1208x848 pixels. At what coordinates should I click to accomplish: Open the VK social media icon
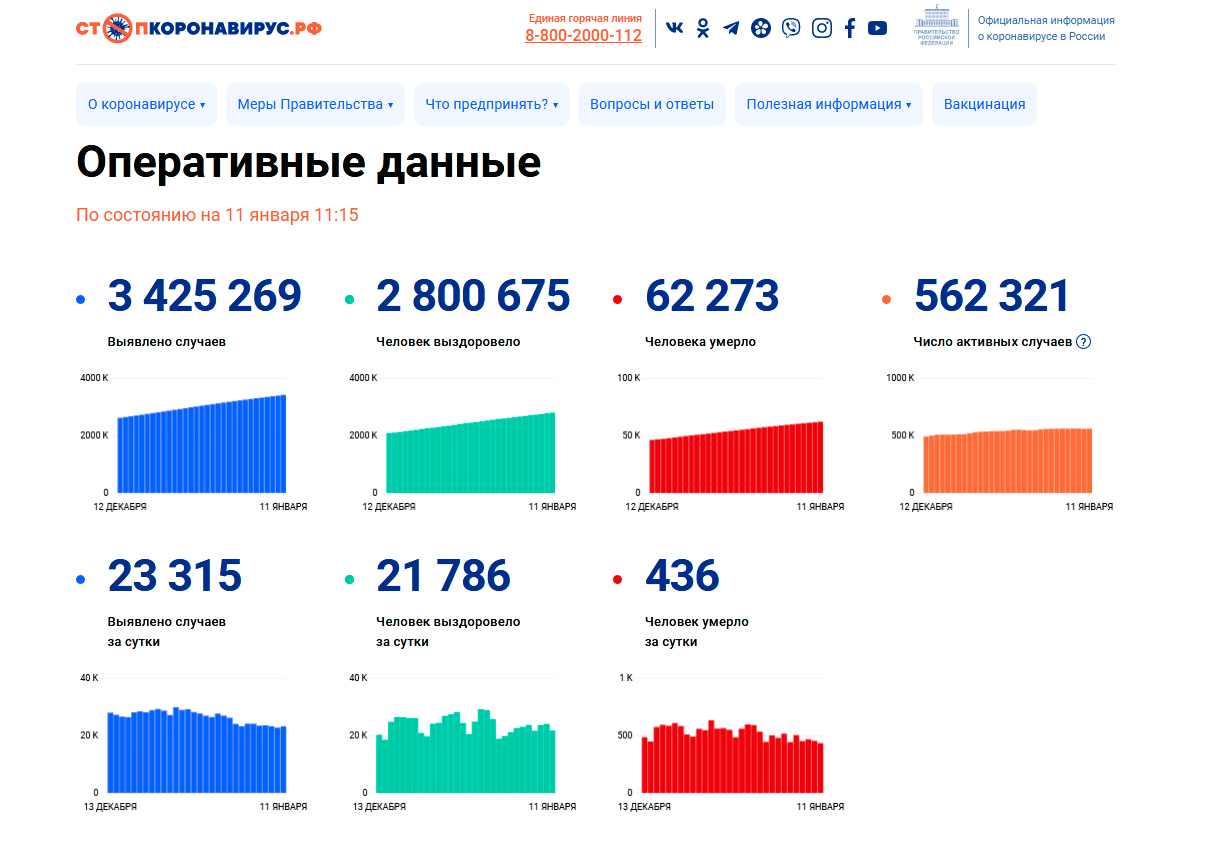click(675, 28)
